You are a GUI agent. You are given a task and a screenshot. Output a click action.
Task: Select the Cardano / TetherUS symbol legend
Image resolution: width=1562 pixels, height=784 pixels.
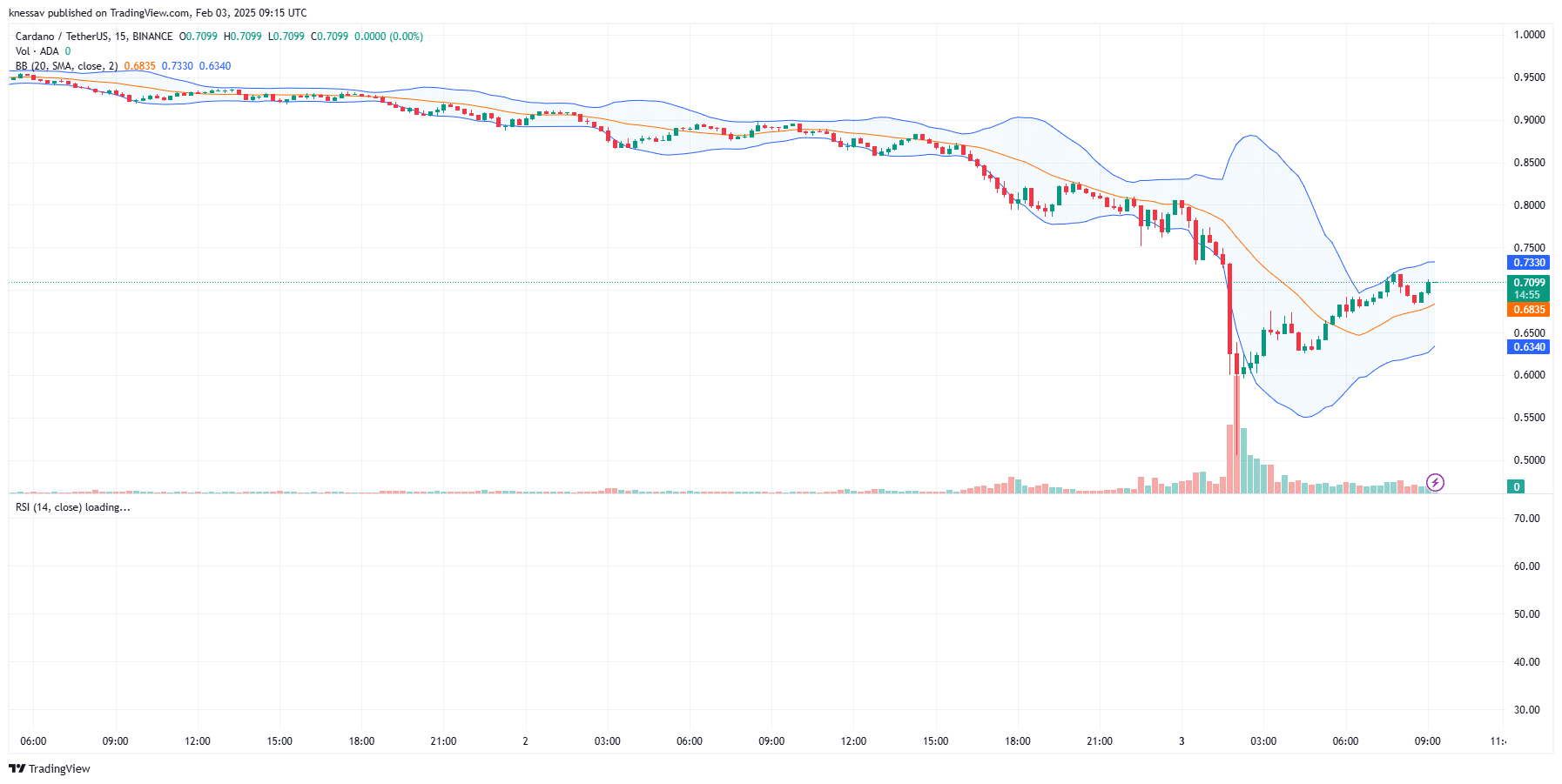pos(94,37)
